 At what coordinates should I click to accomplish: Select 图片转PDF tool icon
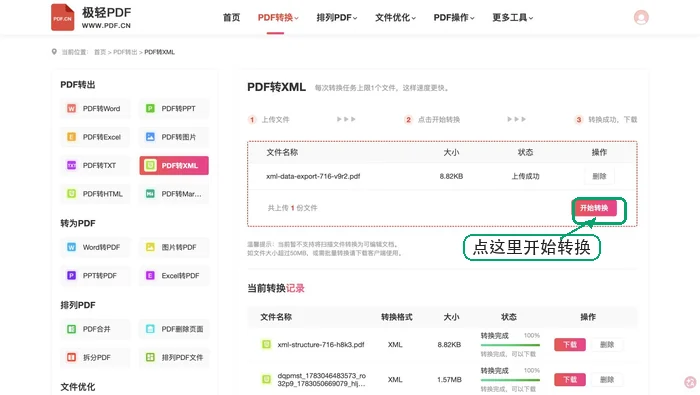click(x=150, y=247)
